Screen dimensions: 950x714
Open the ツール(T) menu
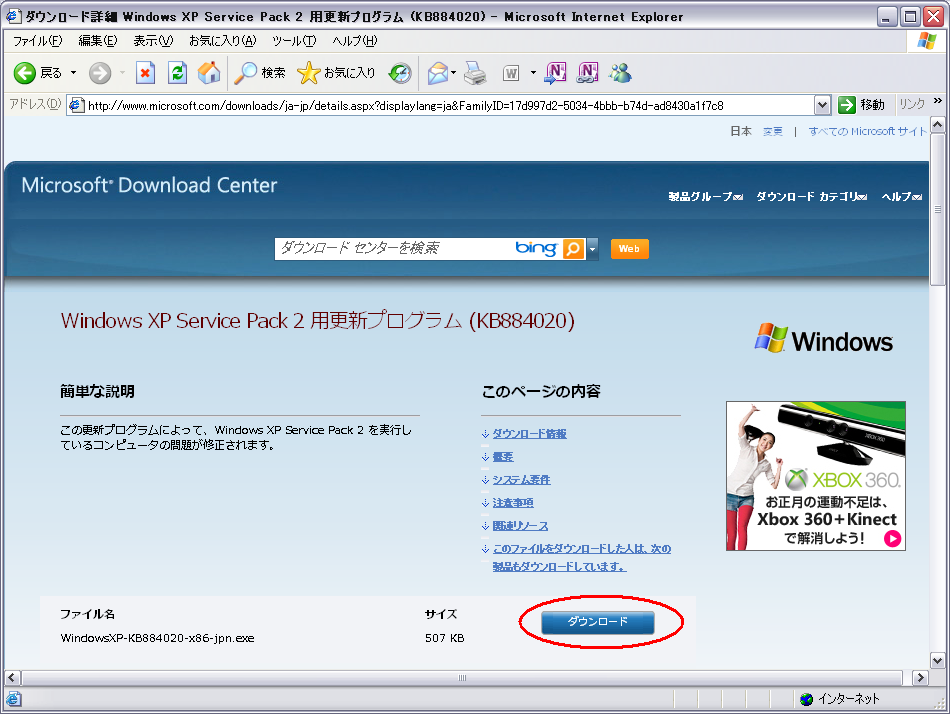pos(294,41)
